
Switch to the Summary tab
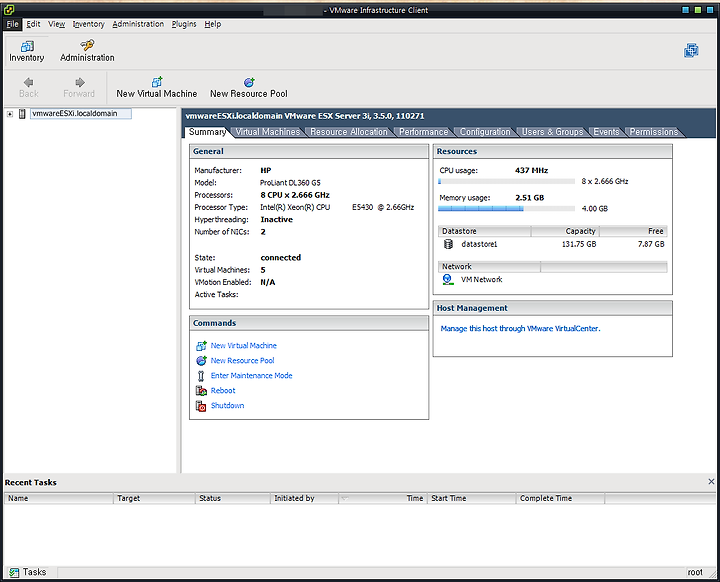pos(207,132)
